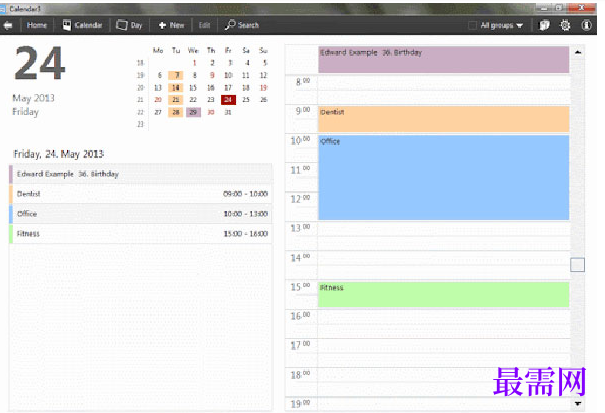Open the settings gear icon
This screenshot has width=605, height=413.
coord(565,25)
